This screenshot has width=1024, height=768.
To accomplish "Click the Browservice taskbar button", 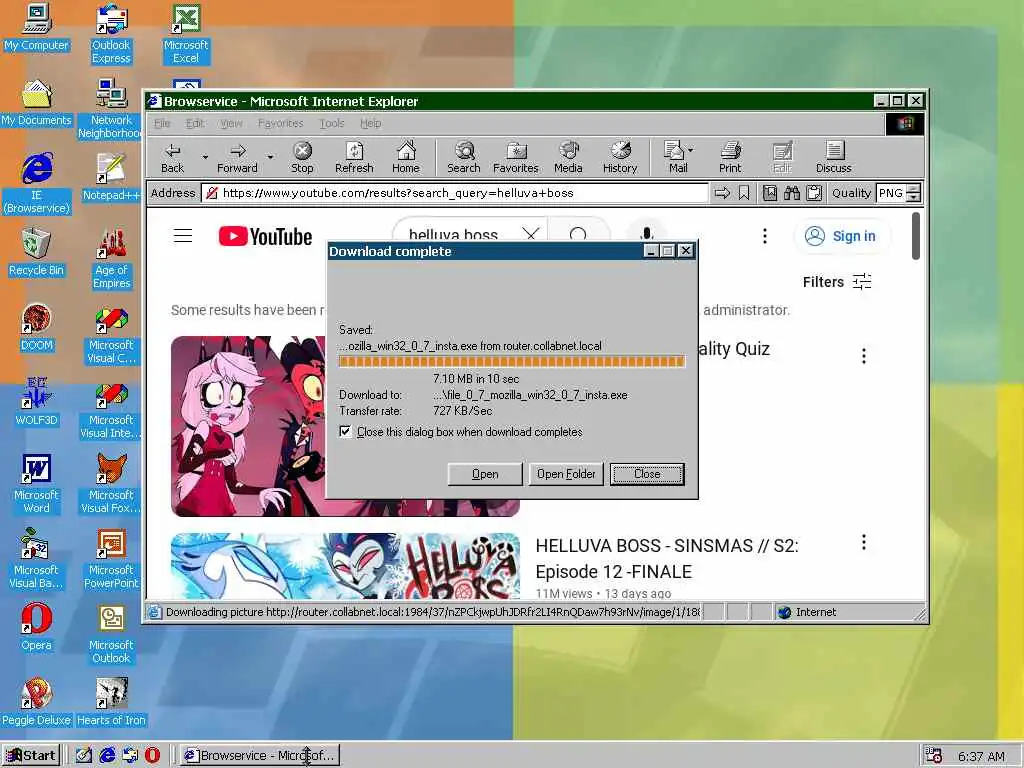I will [259, 756].
